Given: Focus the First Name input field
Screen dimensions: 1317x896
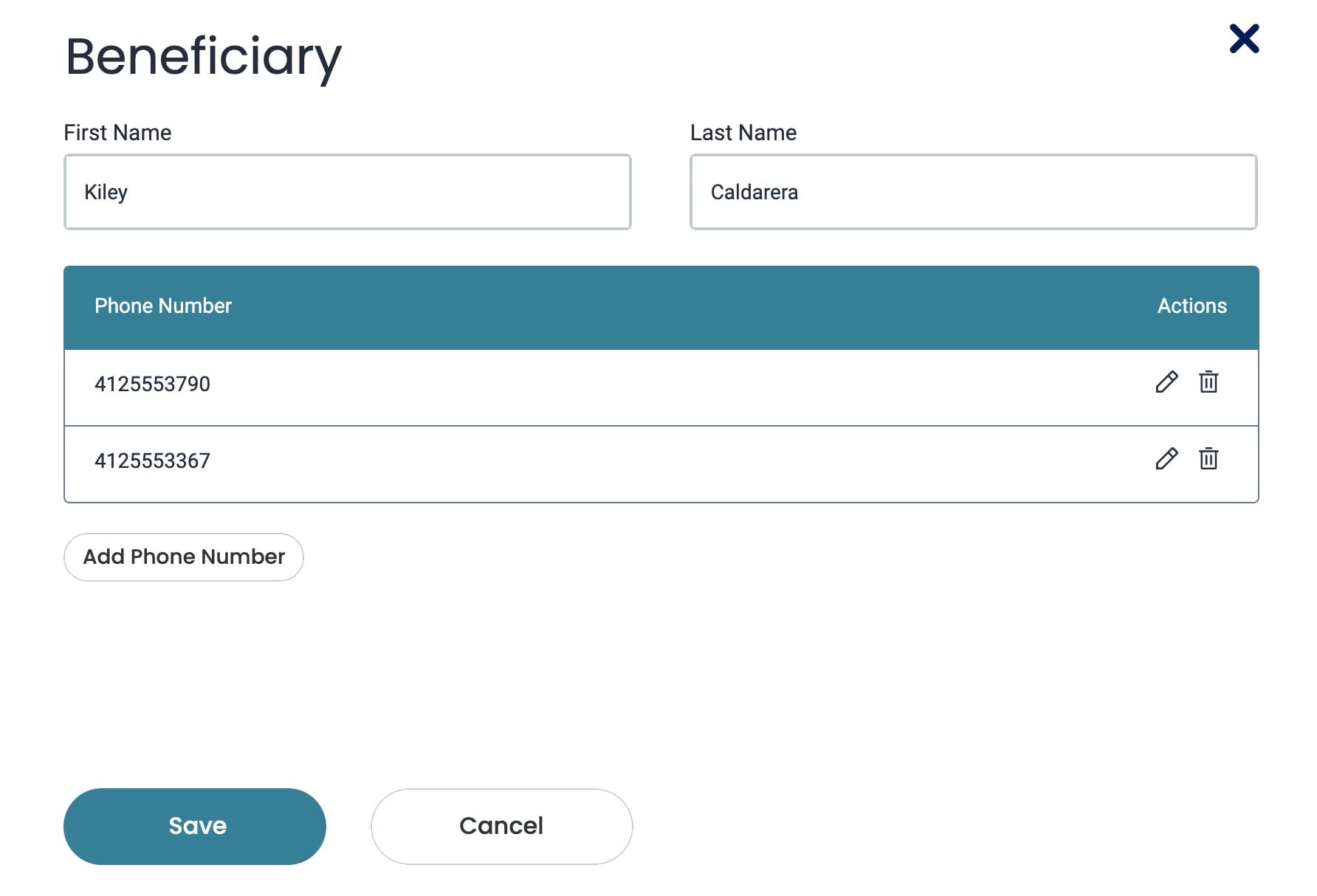Looking at the screenshot, I should (348, 192).
